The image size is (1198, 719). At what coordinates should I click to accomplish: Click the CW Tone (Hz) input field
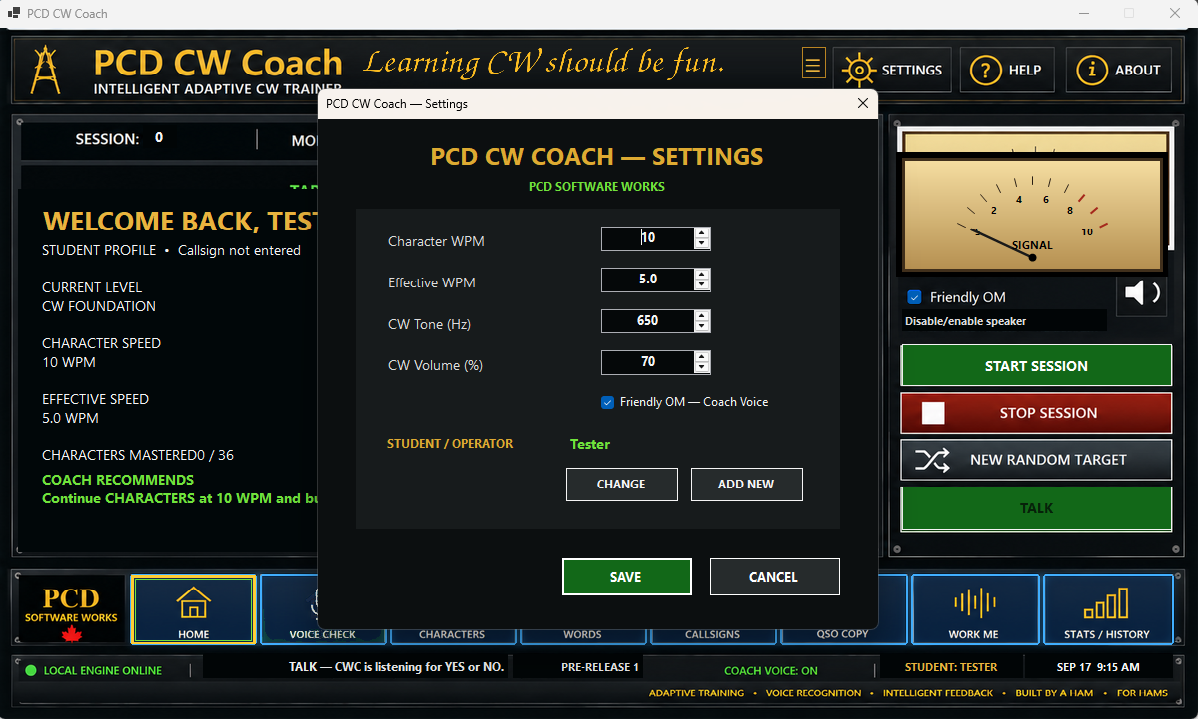click(647, 321)
